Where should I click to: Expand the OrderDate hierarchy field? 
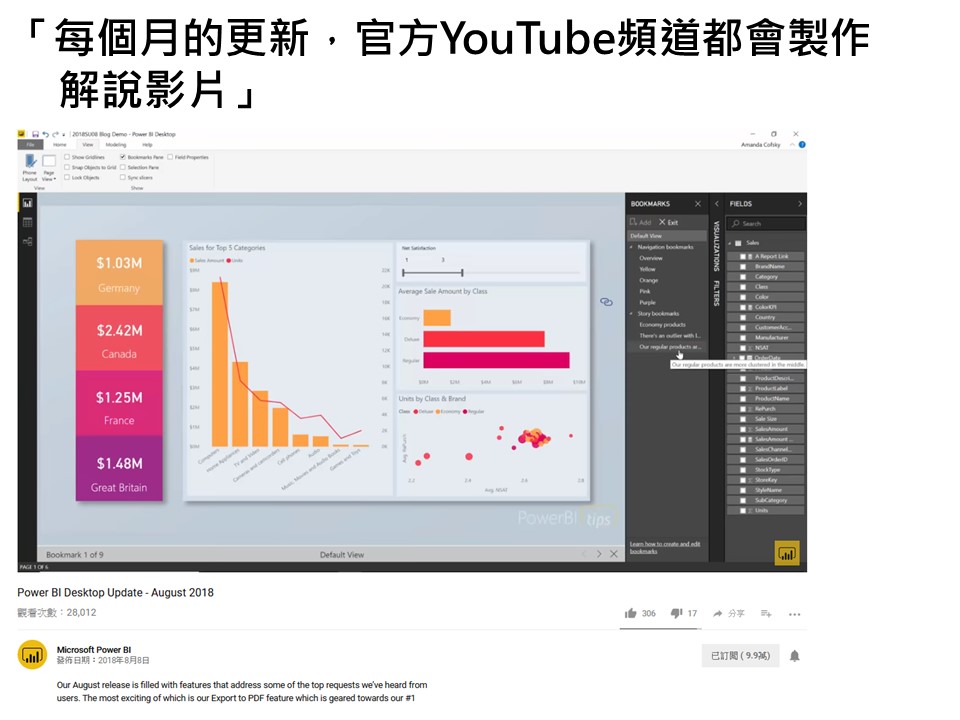(x=735, y=358)
